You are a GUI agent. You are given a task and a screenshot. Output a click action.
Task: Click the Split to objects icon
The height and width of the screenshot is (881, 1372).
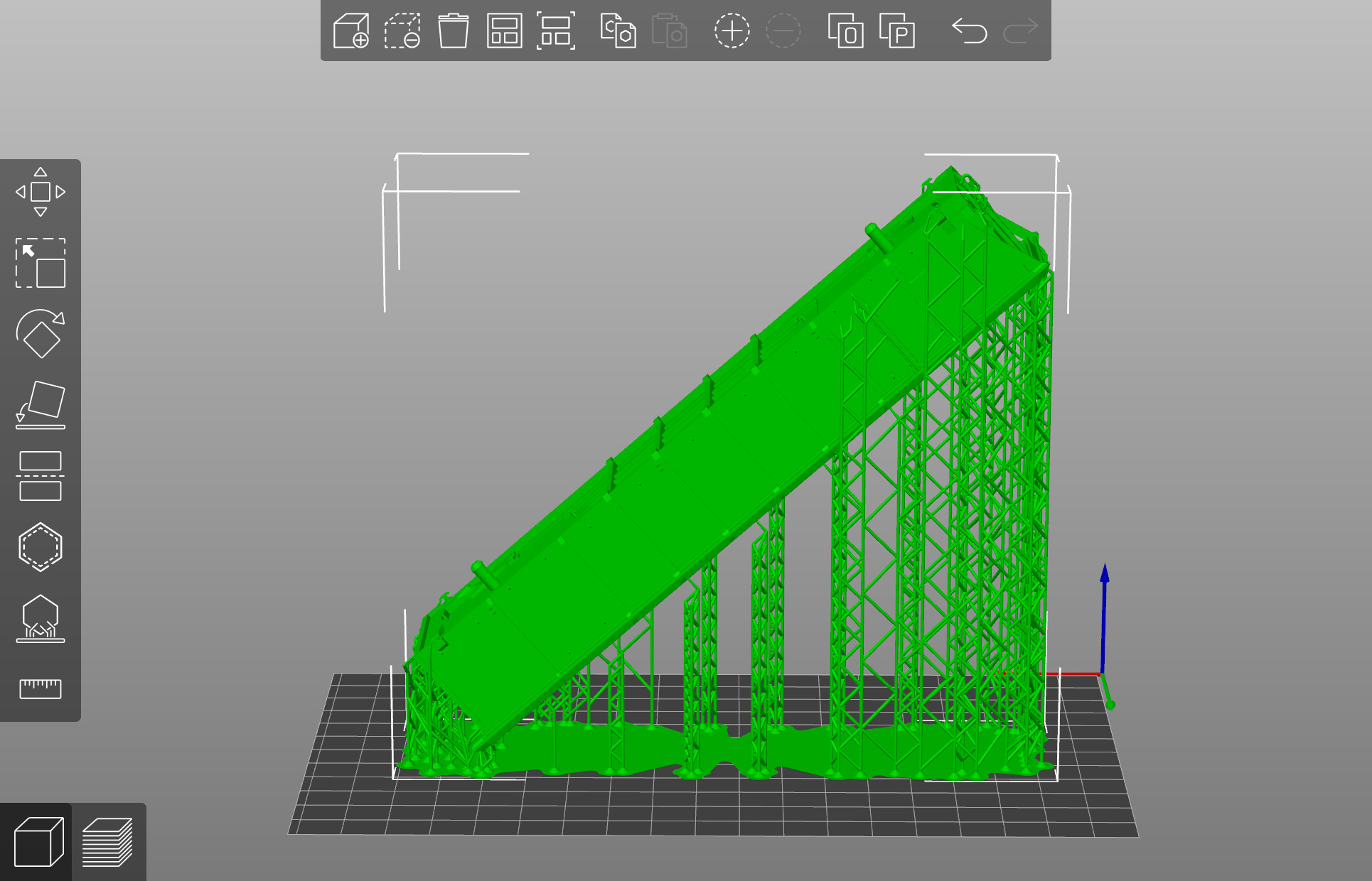[845, 31]
